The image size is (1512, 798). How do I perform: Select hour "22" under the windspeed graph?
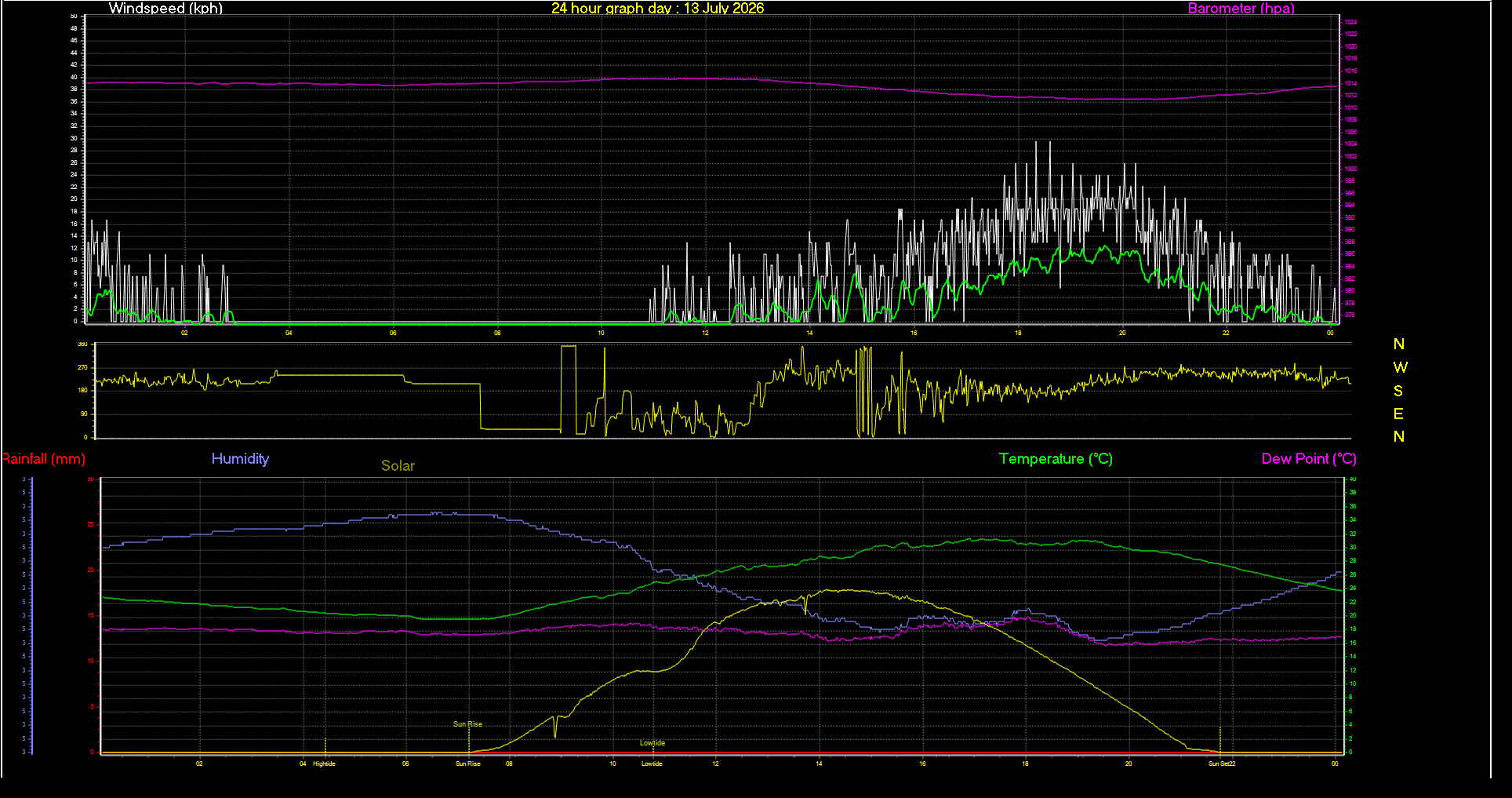(1227, 333)
